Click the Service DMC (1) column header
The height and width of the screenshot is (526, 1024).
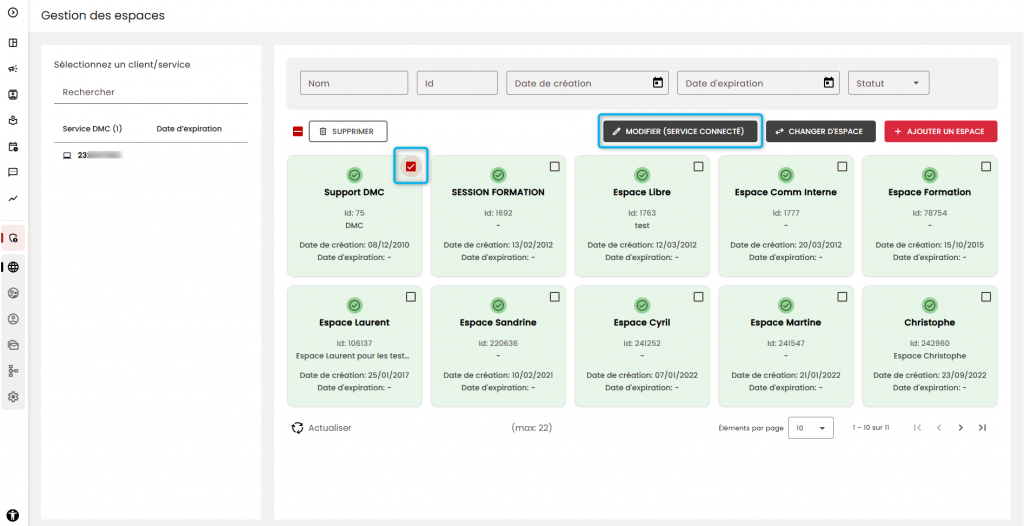tap(92, 129)
